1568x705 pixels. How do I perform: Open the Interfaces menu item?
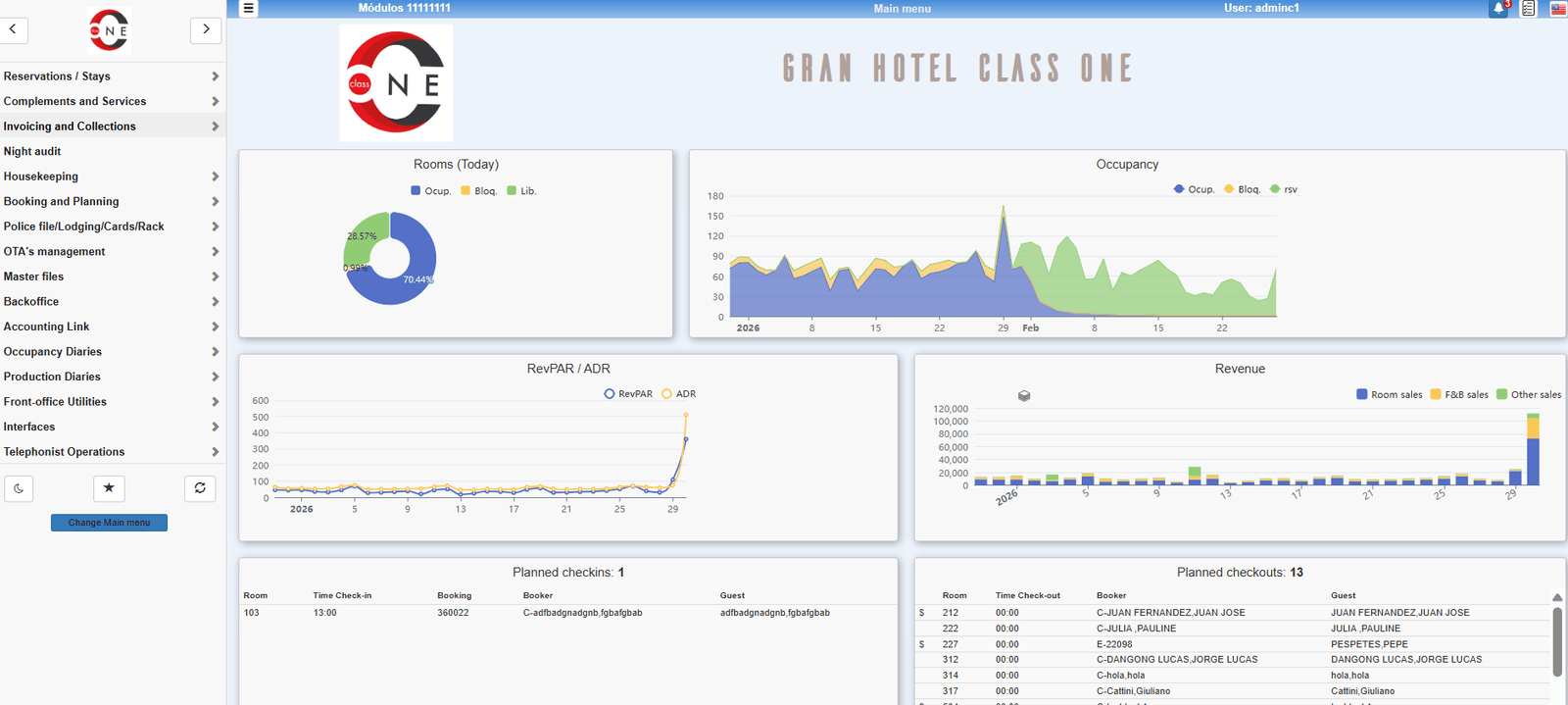coord(113,427)
